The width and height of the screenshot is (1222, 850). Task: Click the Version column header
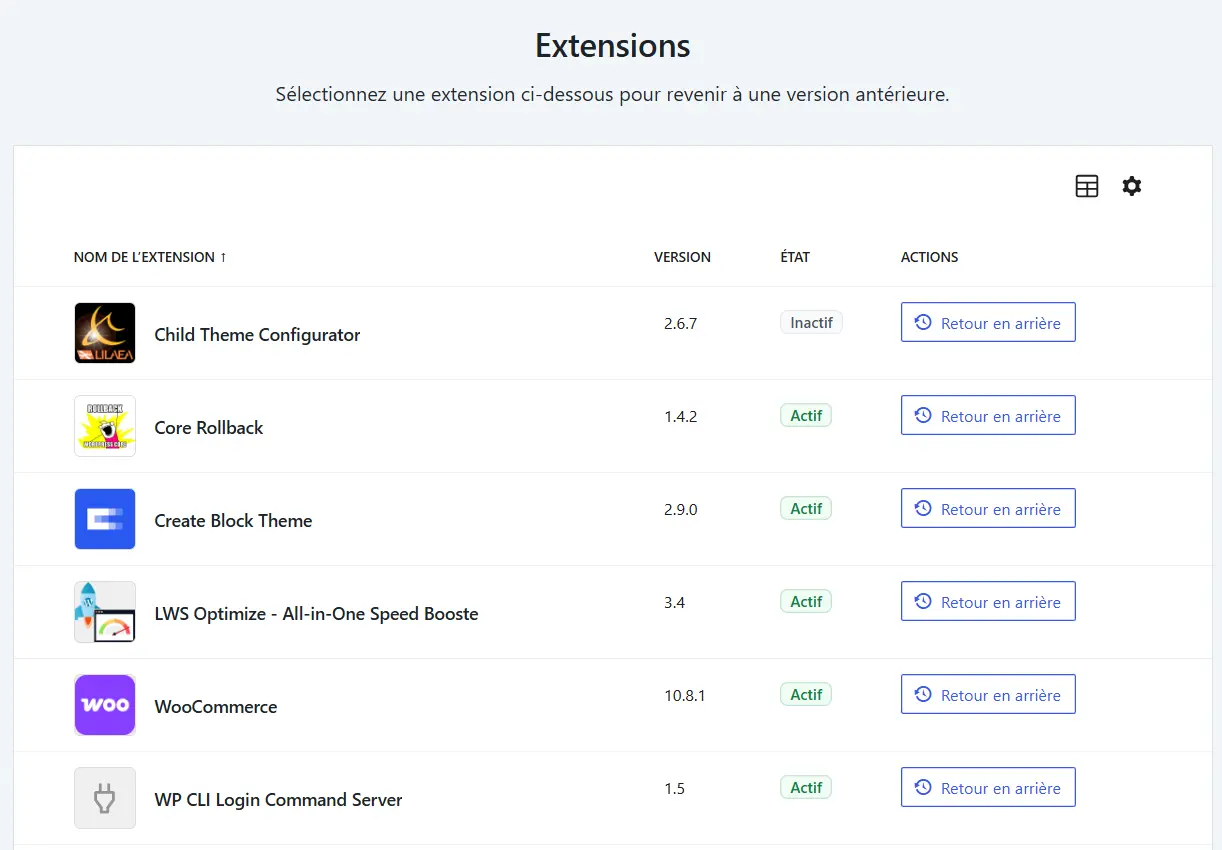[682, 257]
